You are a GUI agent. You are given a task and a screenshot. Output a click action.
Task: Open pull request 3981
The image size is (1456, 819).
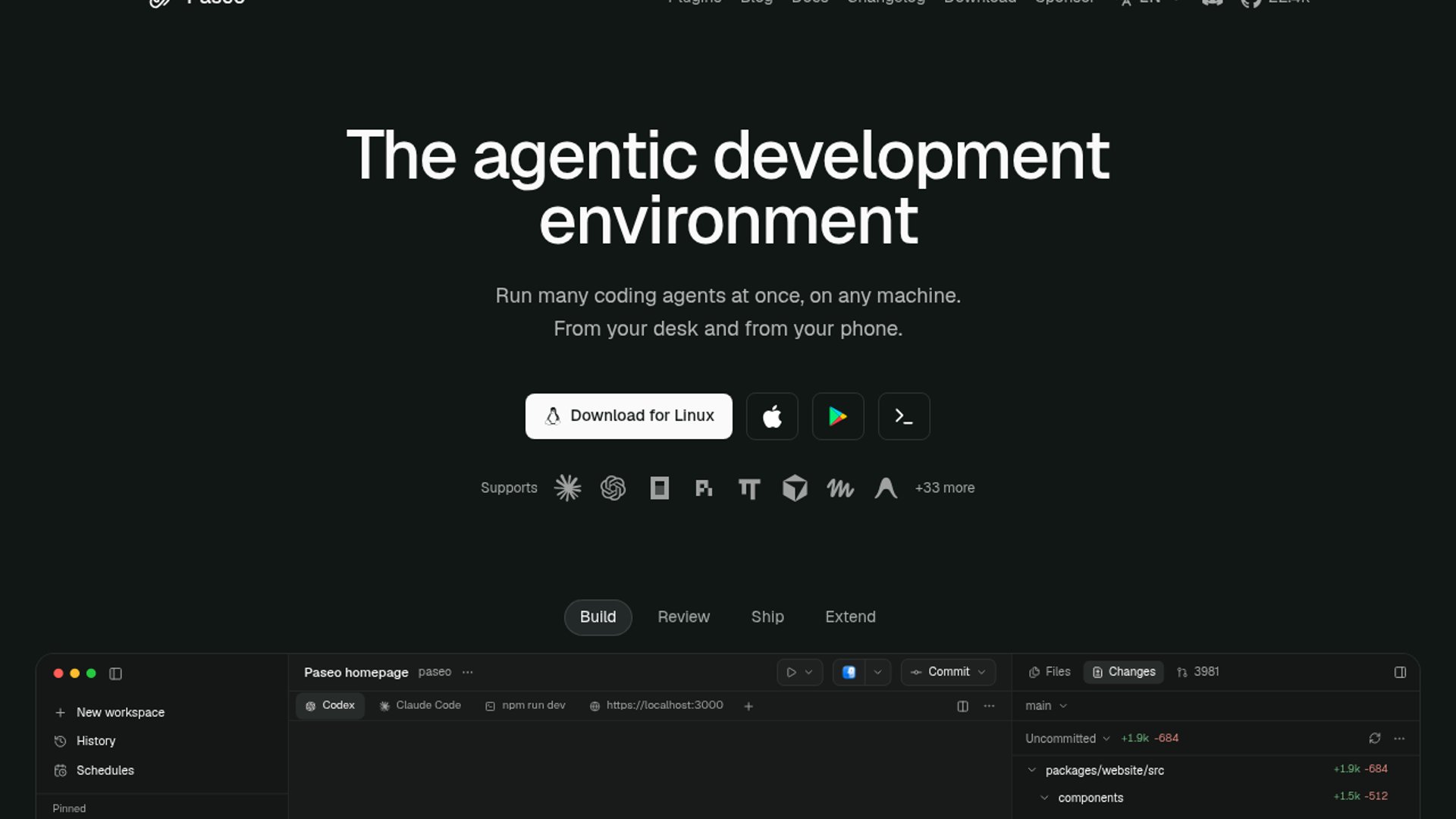tap(1197, 672)
